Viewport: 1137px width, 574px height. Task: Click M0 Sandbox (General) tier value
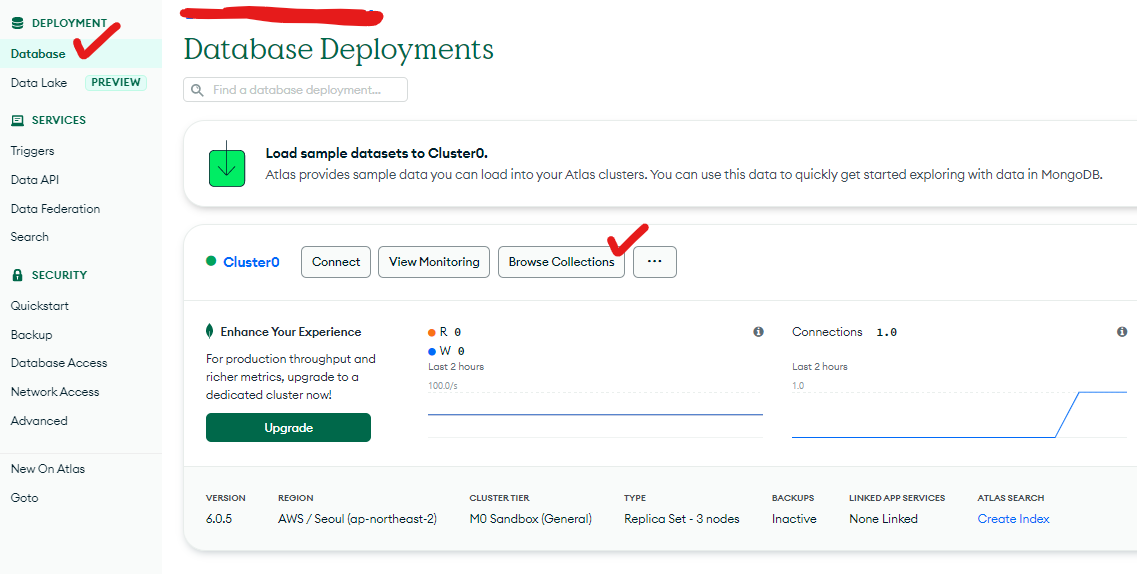tap(531, 519)
